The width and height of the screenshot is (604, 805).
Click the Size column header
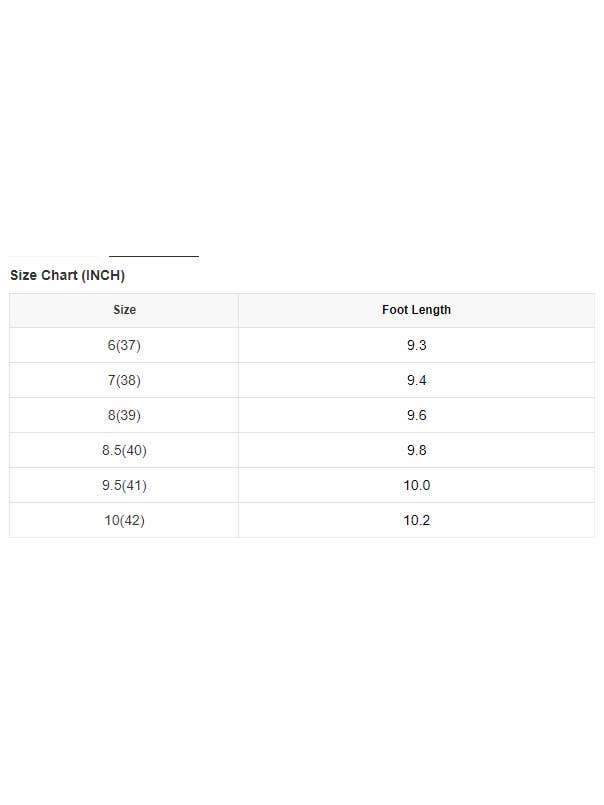124,310
